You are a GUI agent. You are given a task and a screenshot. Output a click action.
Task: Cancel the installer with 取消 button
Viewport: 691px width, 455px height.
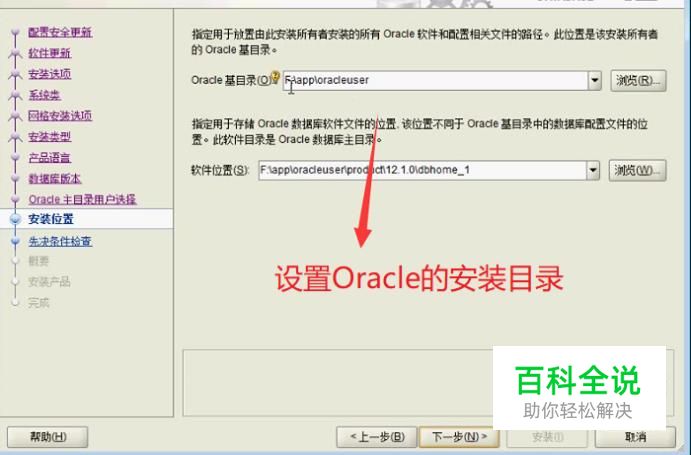(x=635, y=437)
